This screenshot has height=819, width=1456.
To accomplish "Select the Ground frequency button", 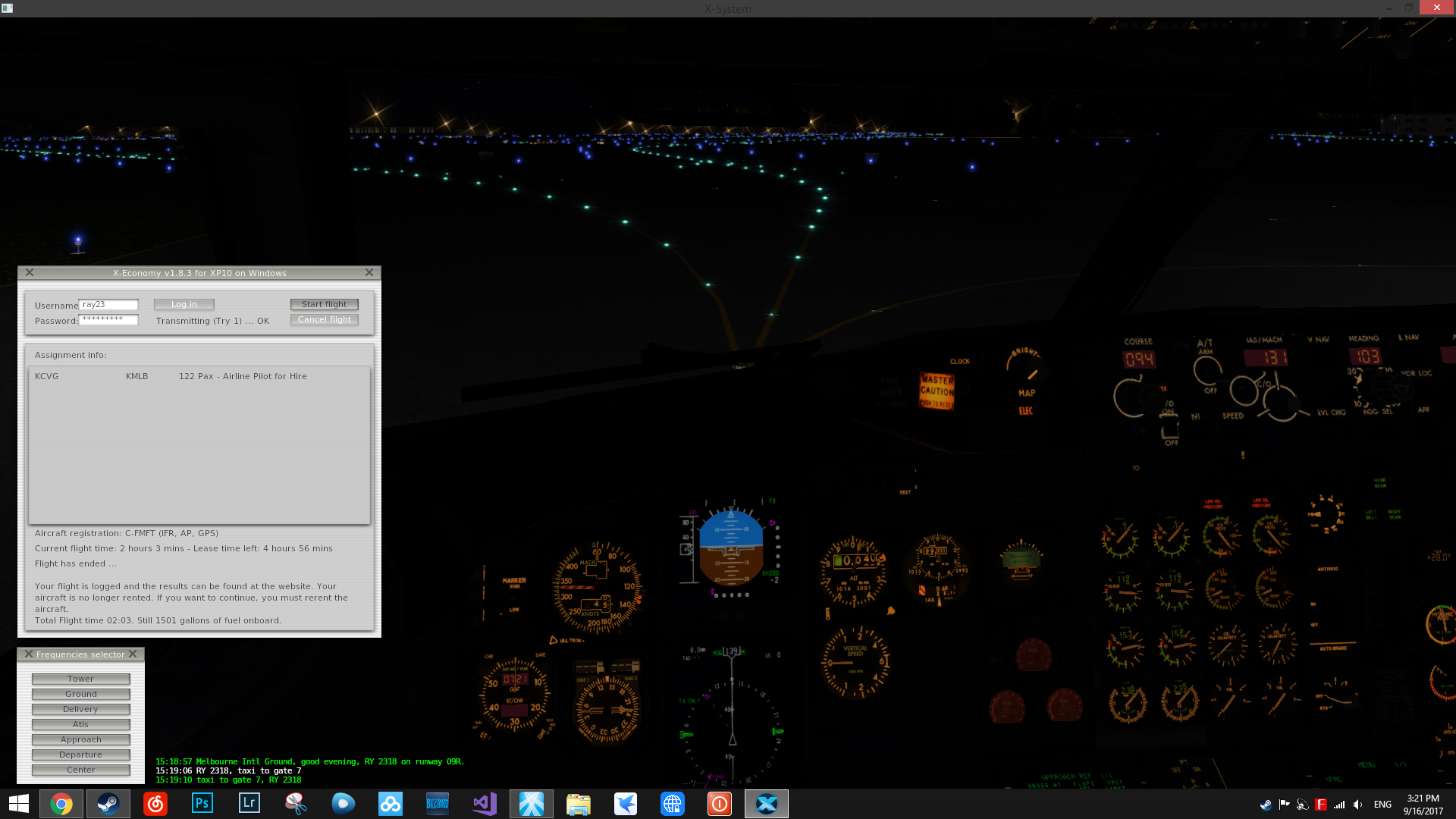I will [80, 694].
